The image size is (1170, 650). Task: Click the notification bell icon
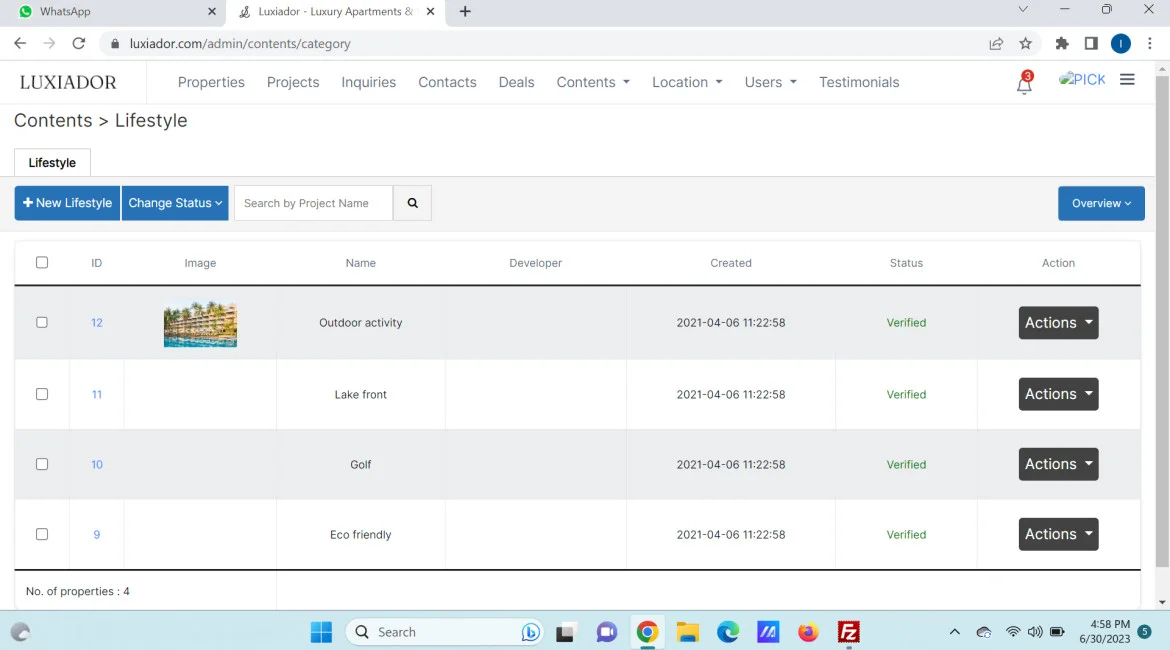pyautogui.click(x=1024, y=84)
